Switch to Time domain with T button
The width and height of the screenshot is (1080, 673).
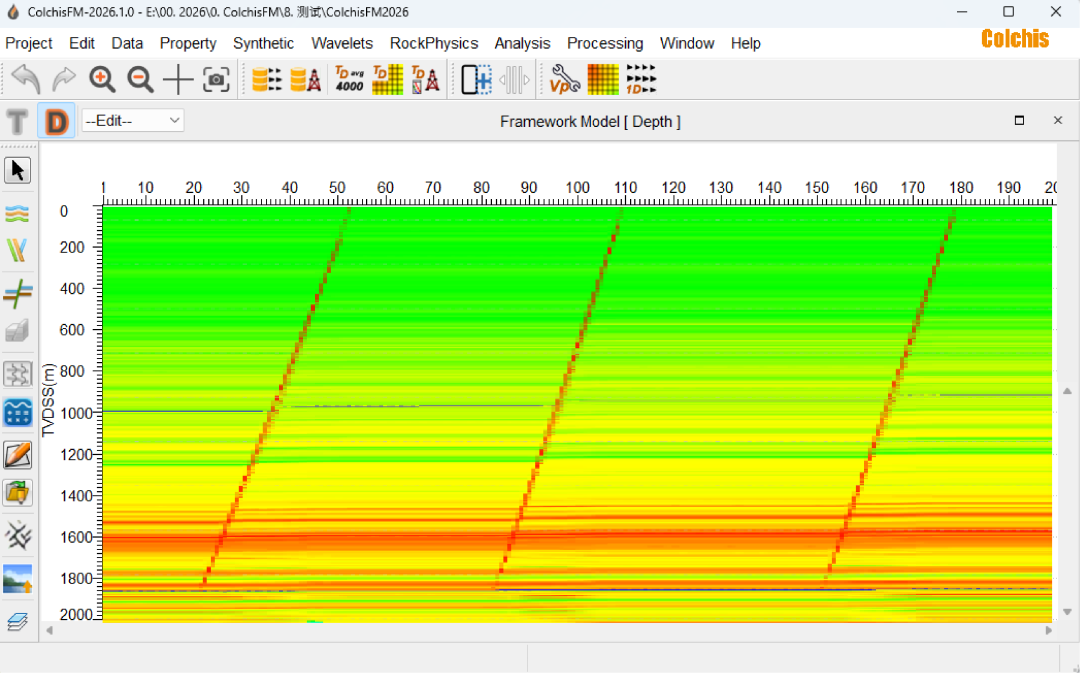[18, 122]
